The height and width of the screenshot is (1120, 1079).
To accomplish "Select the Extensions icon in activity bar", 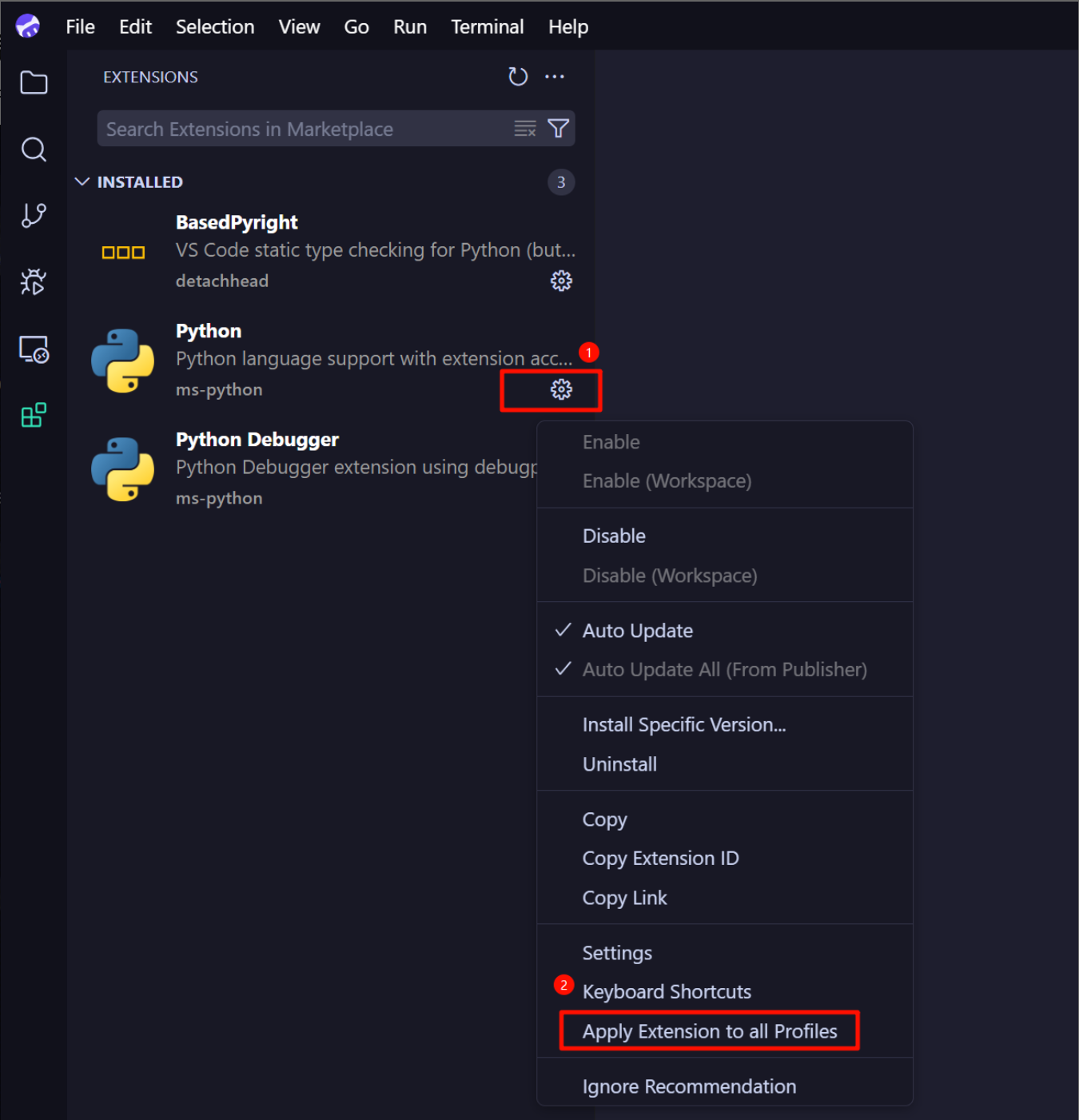I will point(33,415).
